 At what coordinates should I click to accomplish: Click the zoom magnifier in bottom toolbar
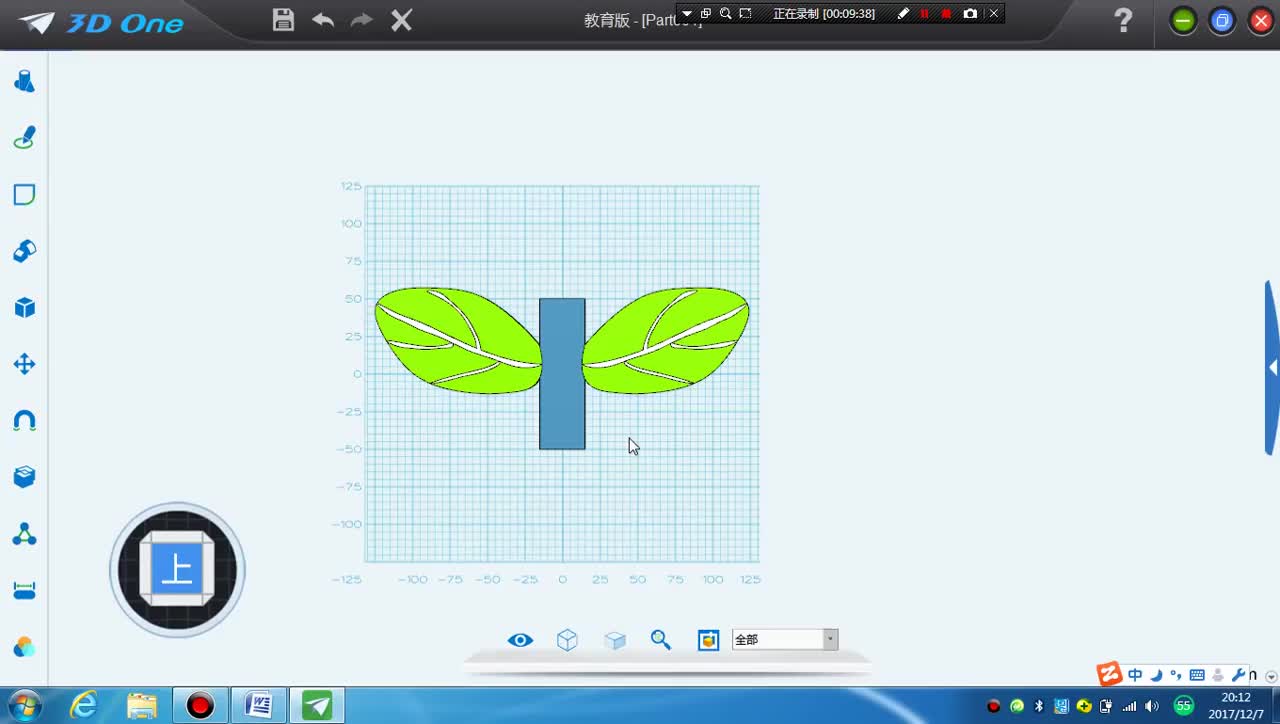[661, 640]
